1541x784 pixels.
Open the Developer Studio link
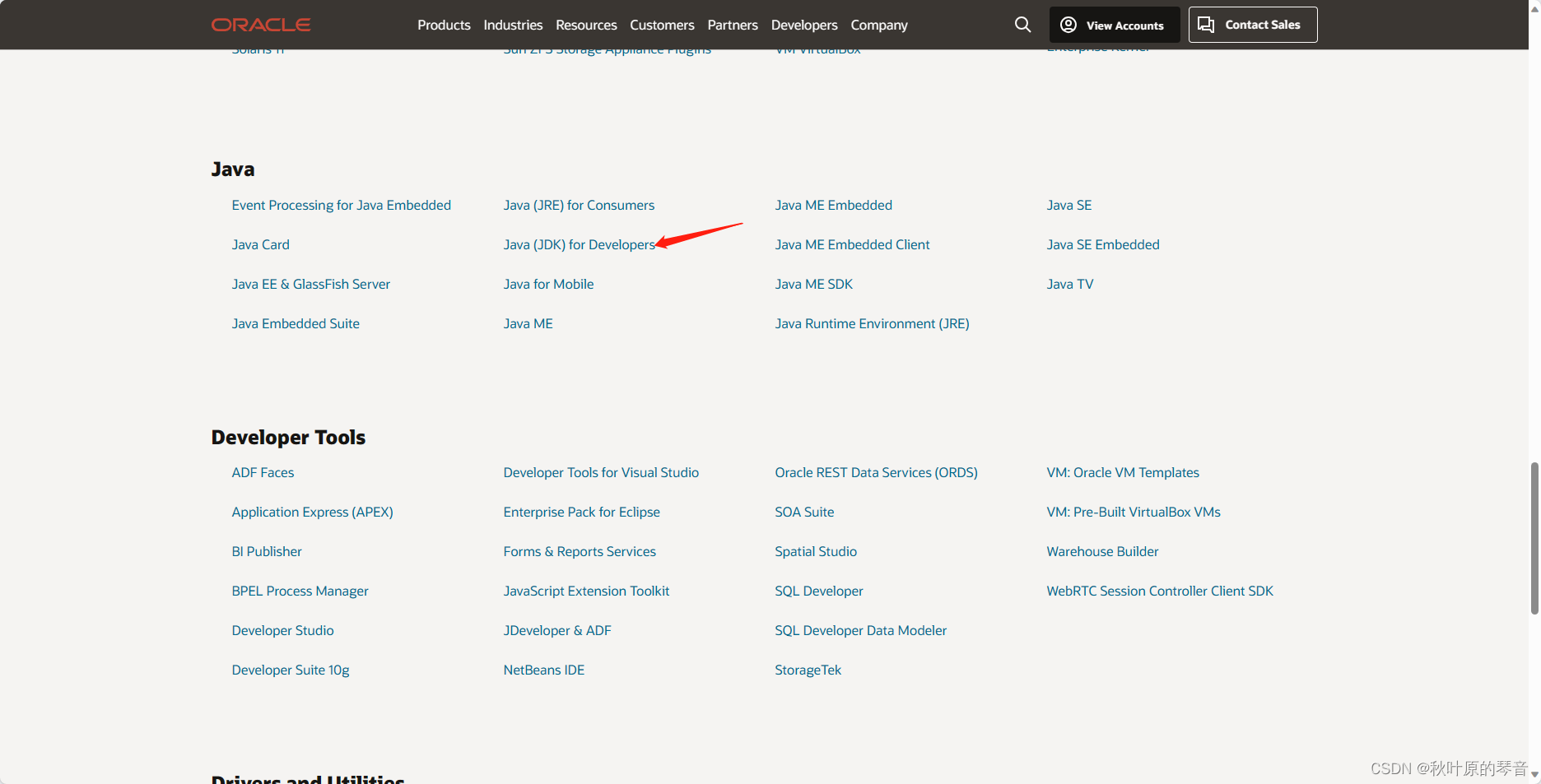tap(283, 630)
